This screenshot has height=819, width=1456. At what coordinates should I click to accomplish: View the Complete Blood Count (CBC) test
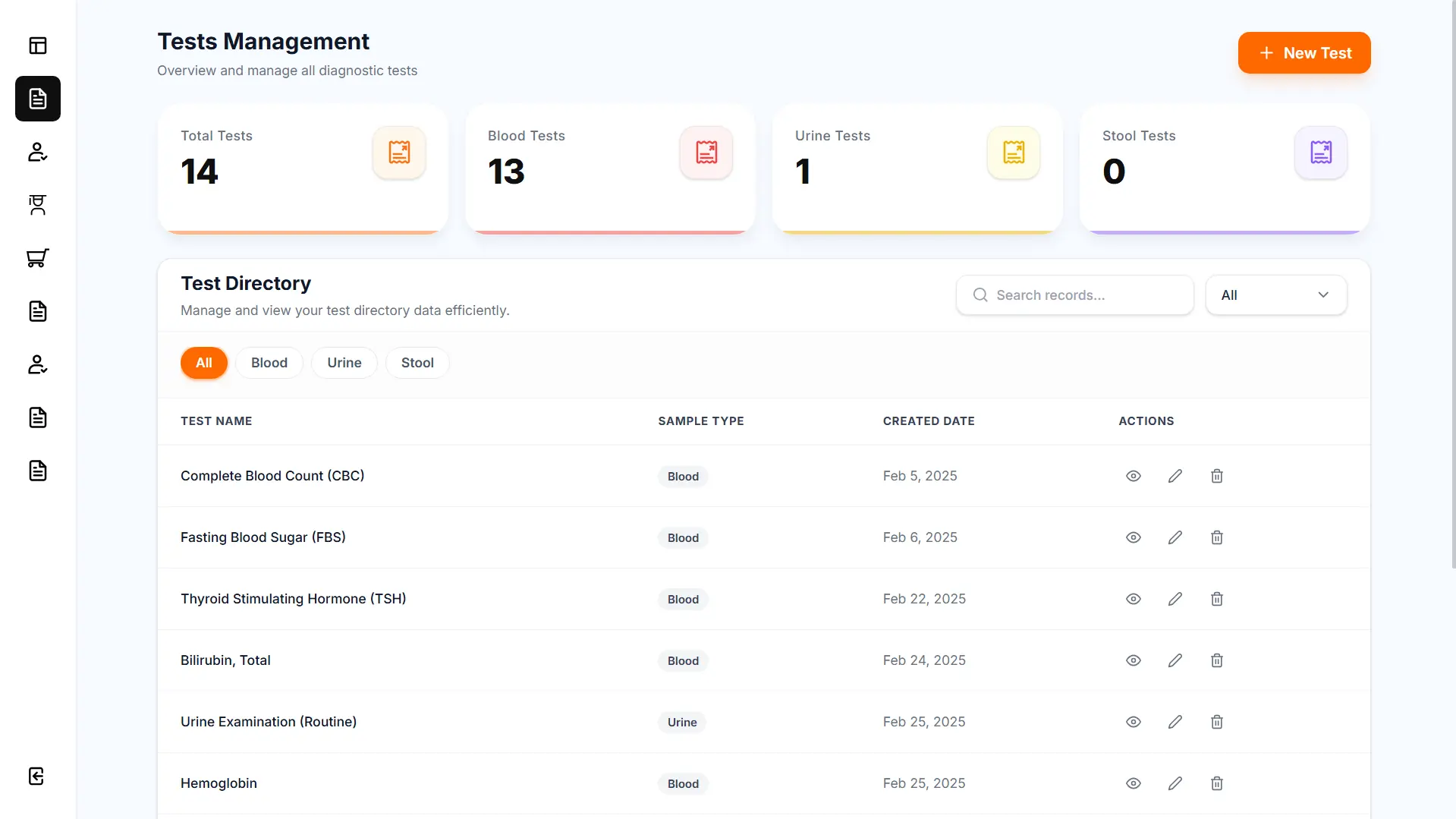click(1134, 476)
